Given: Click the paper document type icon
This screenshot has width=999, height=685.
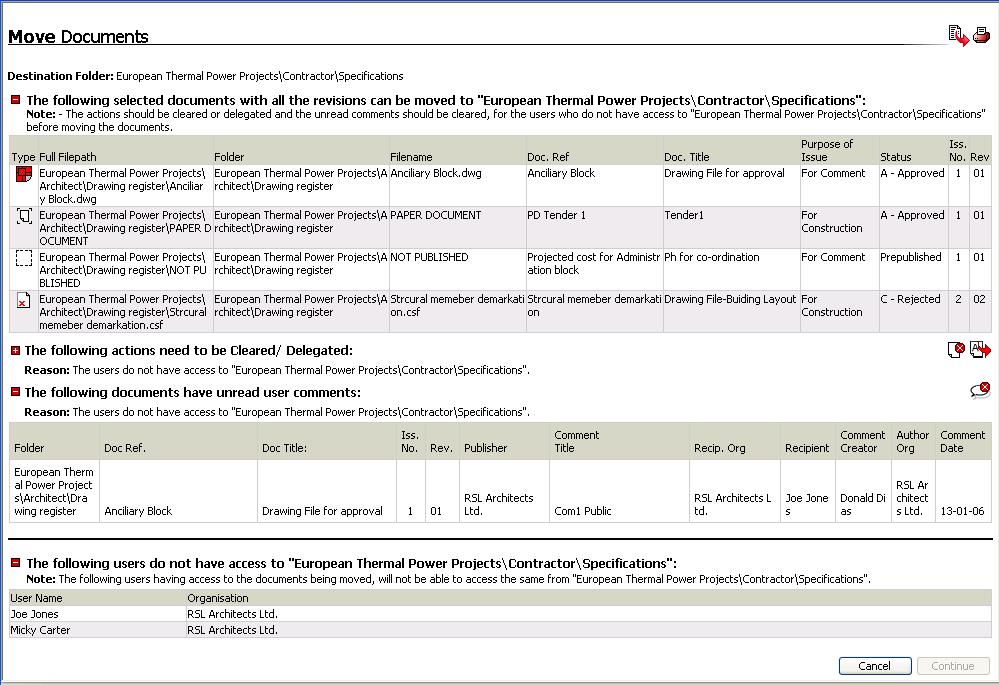Looking at the screenshot, I should pyautogui.click(x=24, y=216).
